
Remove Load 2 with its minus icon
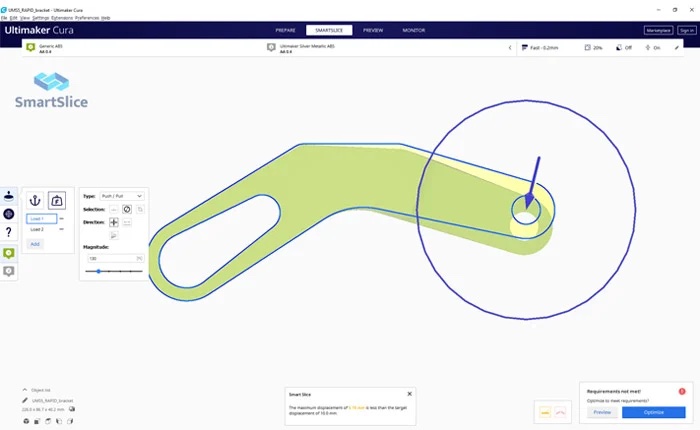point(62,229)
